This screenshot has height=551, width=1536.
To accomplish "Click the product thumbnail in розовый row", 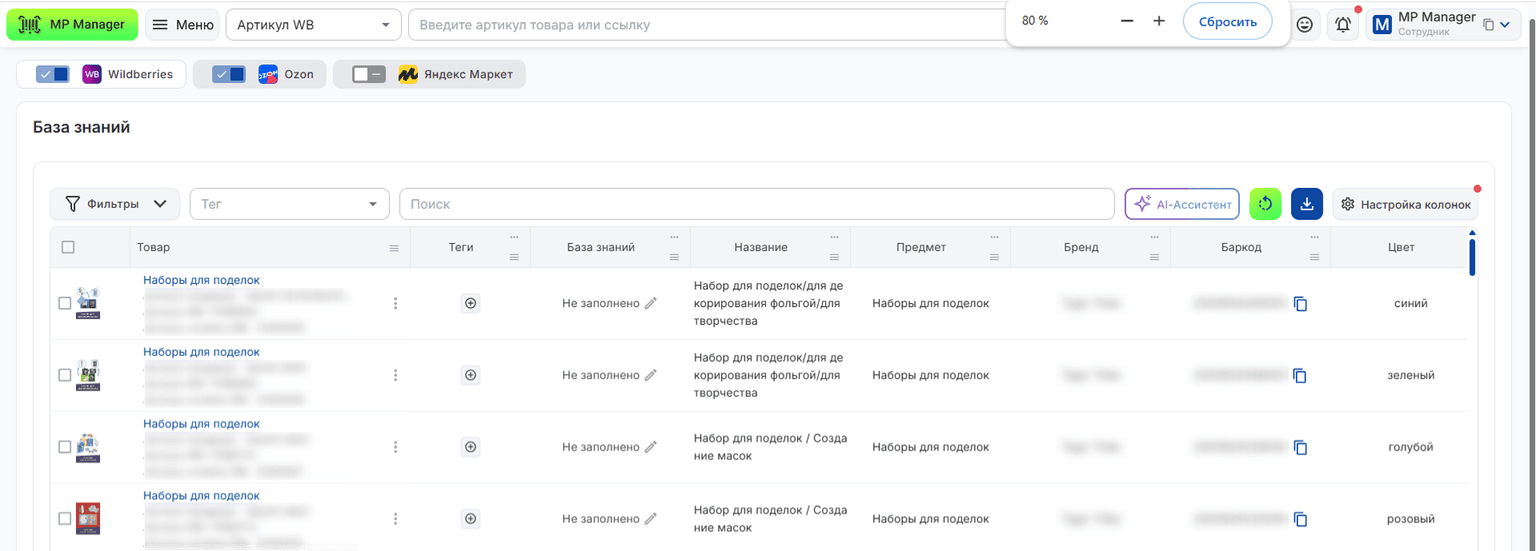I will [x=88, y=519].
